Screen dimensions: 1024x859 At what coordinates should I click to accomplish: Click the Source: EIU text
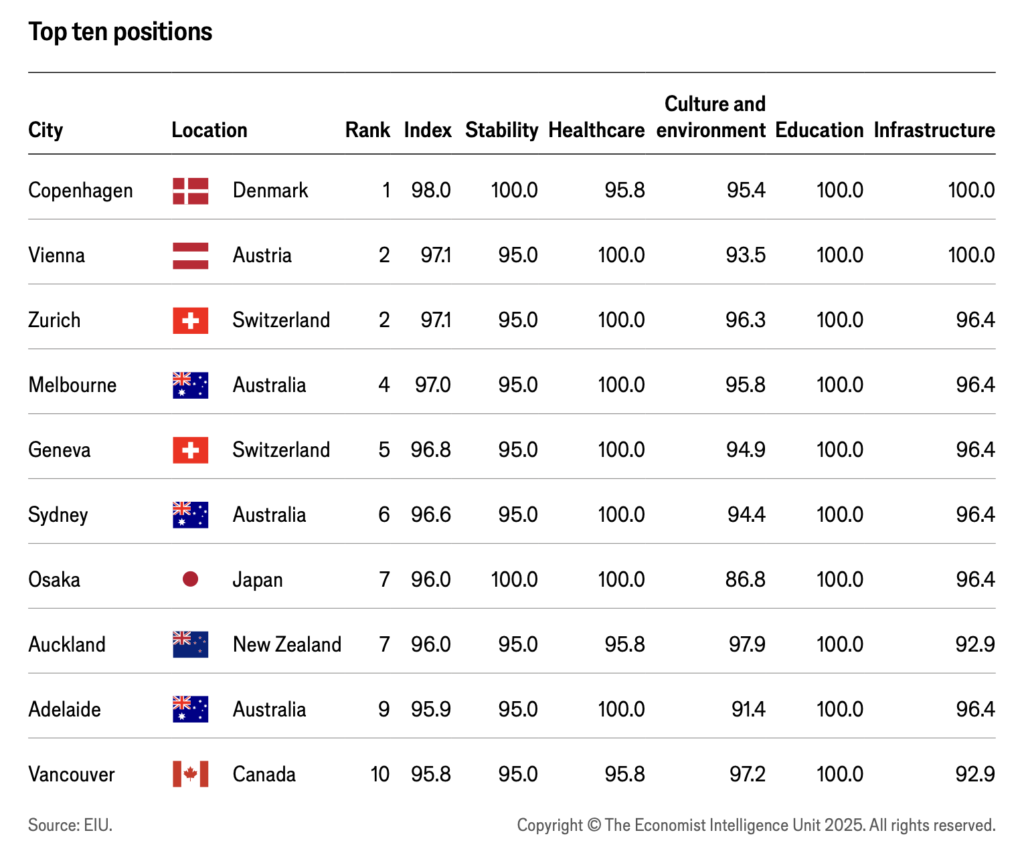tap(70, 825)
